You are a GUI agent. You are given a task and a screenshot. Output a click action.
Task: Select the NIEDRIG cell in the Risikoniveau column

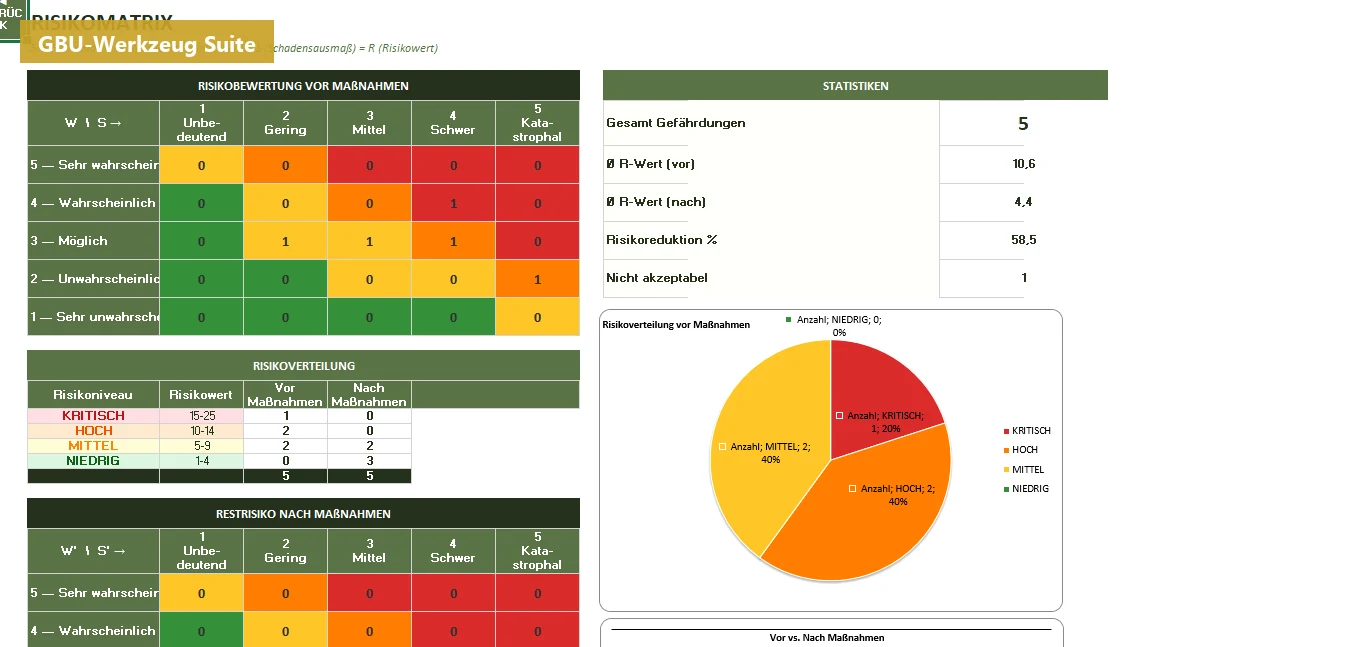pos(93,461)
